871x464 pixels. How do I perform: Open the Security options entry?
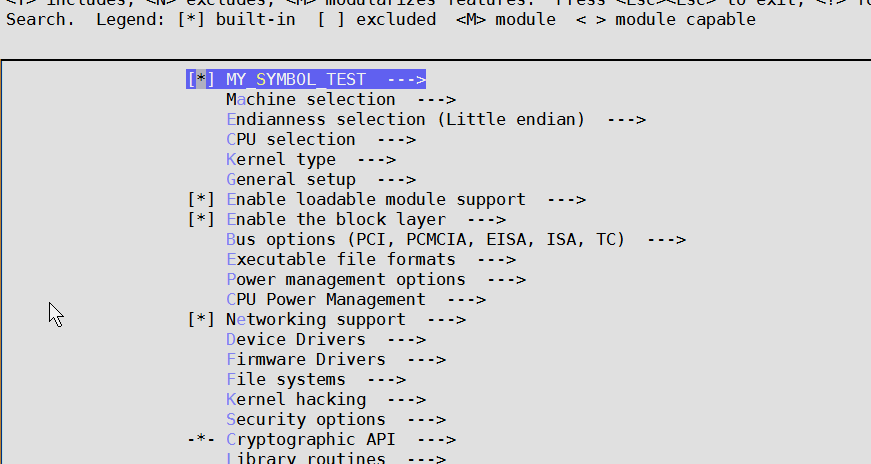[305, 420]
